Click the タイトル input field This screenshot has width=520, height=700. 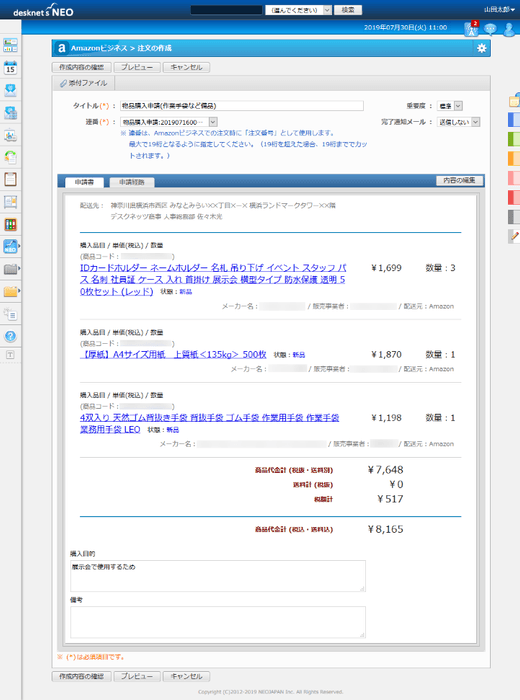pyautogui.click(x=242, y=106)
